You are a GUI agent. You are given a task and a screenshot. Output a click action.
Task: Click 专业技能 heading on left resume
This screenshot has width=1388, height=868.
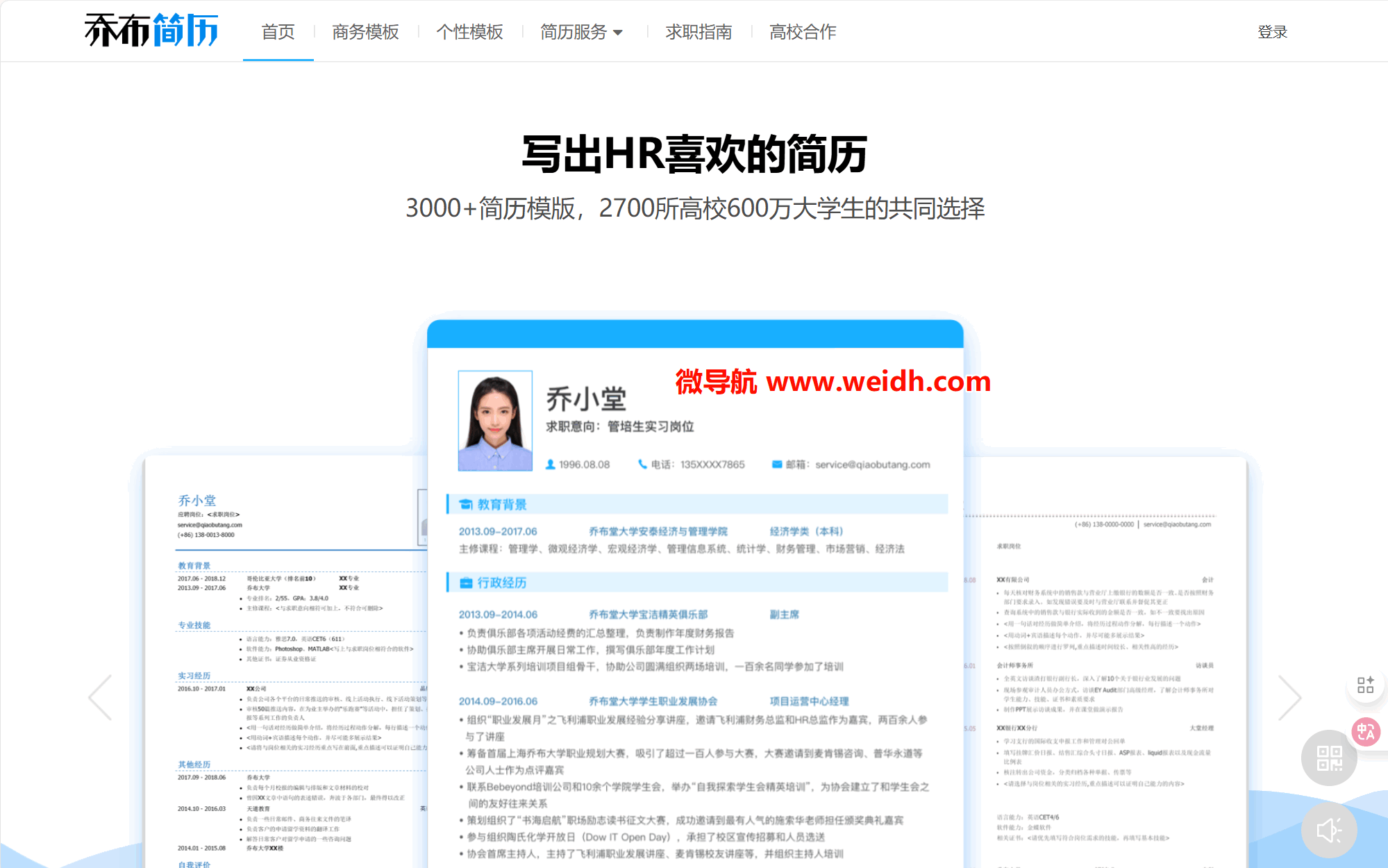point(194,625)
